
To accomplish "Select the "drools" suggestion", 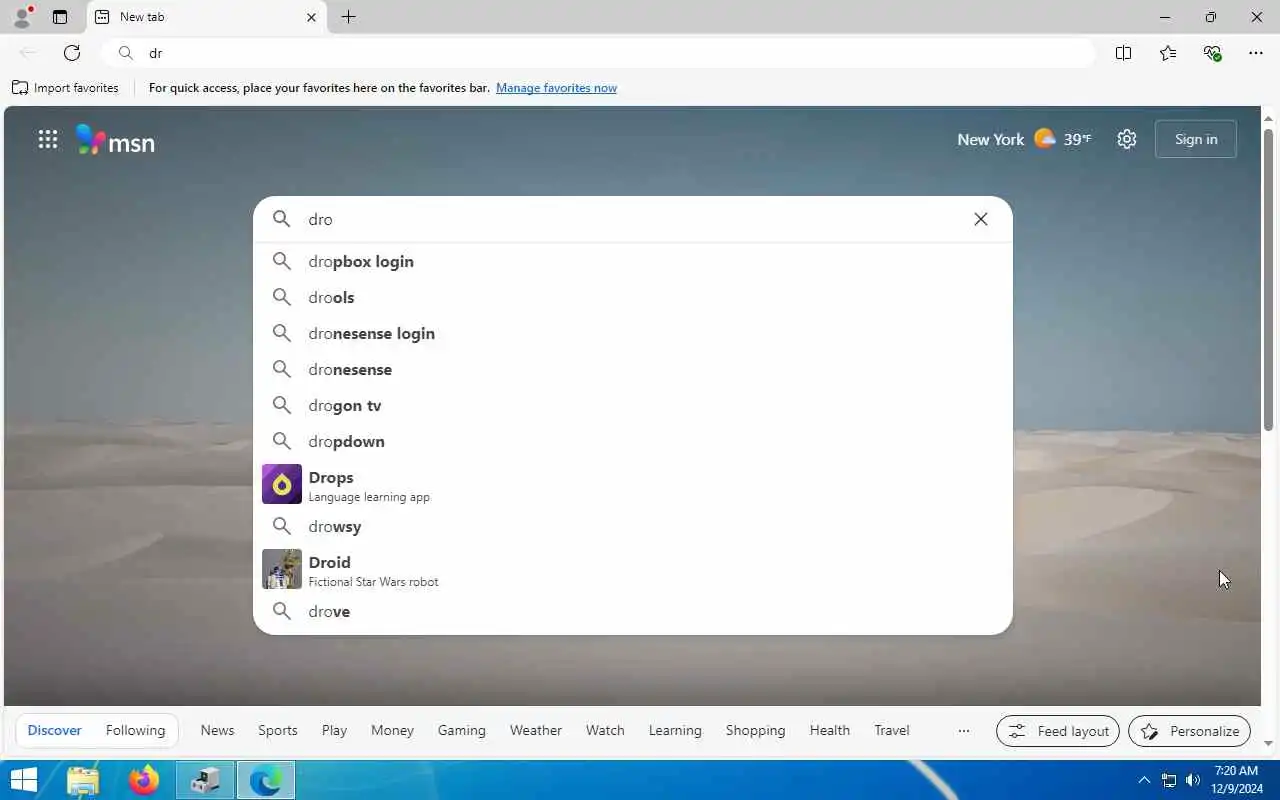I will [x=633, y=297].
